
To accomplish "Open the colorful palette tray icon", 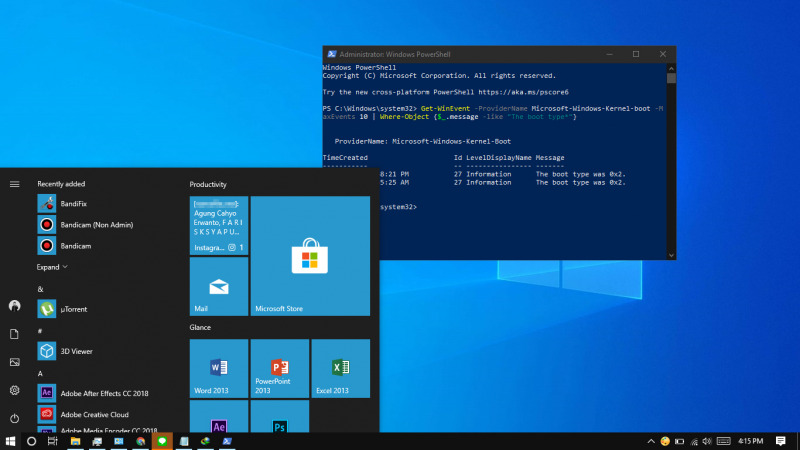I will [x=665, y=441].
